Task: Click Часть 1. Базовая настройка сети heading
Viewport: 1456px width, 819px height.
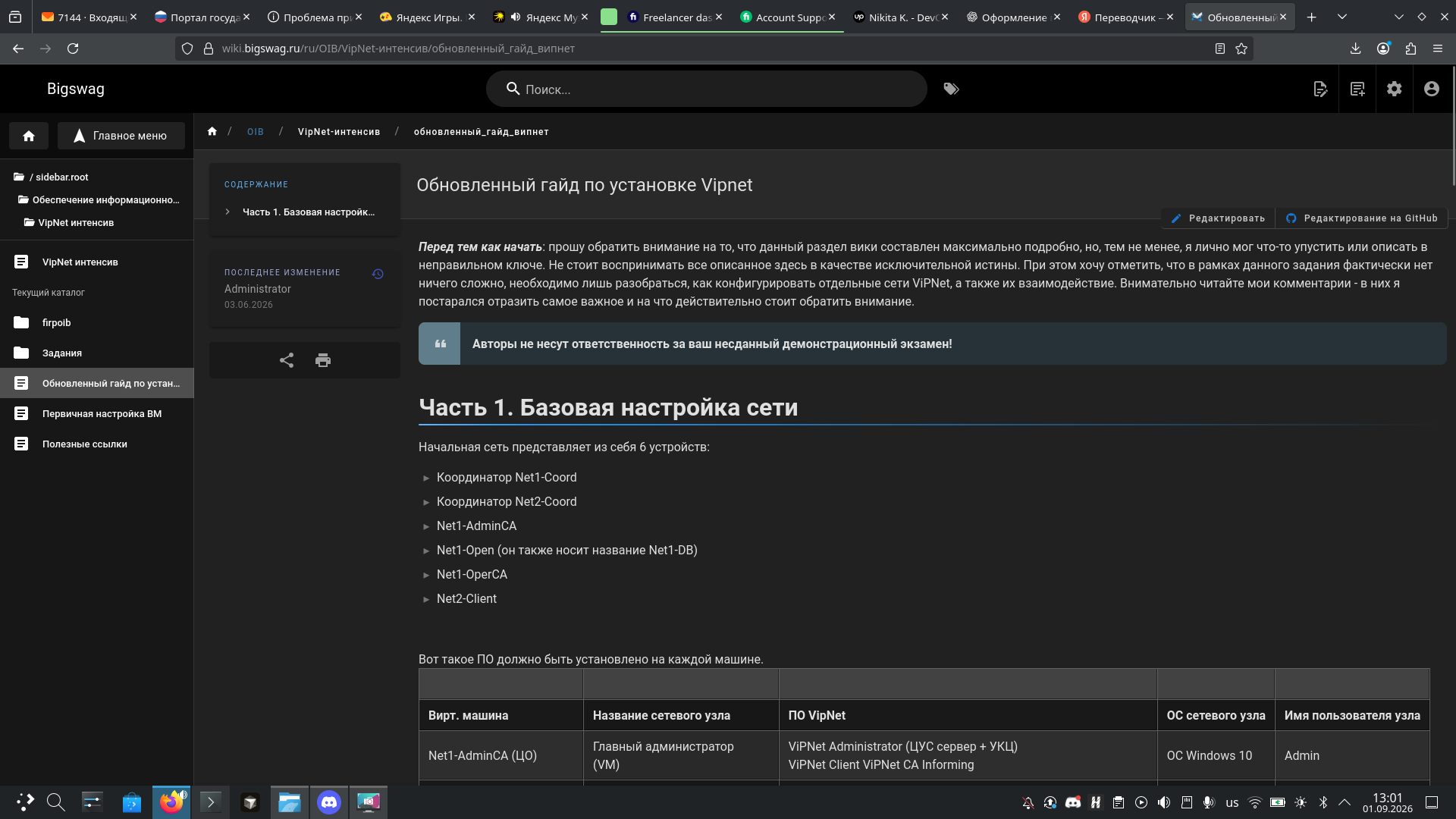Action: click(608, 408)
